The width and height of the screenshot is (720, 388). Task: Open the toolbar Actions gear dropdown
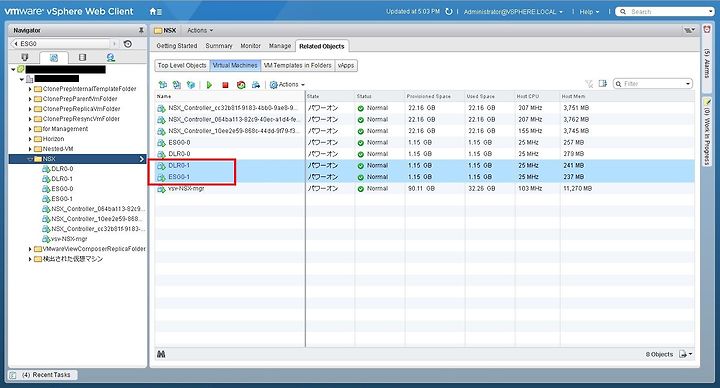click(287, 85)
